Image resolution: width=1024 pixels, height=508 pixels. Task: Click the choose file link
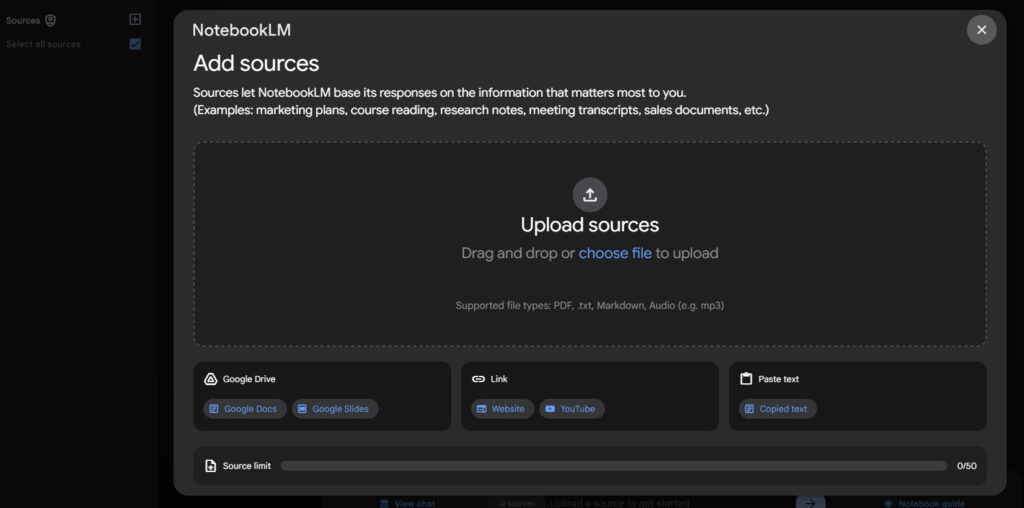[x=615, y=253]
